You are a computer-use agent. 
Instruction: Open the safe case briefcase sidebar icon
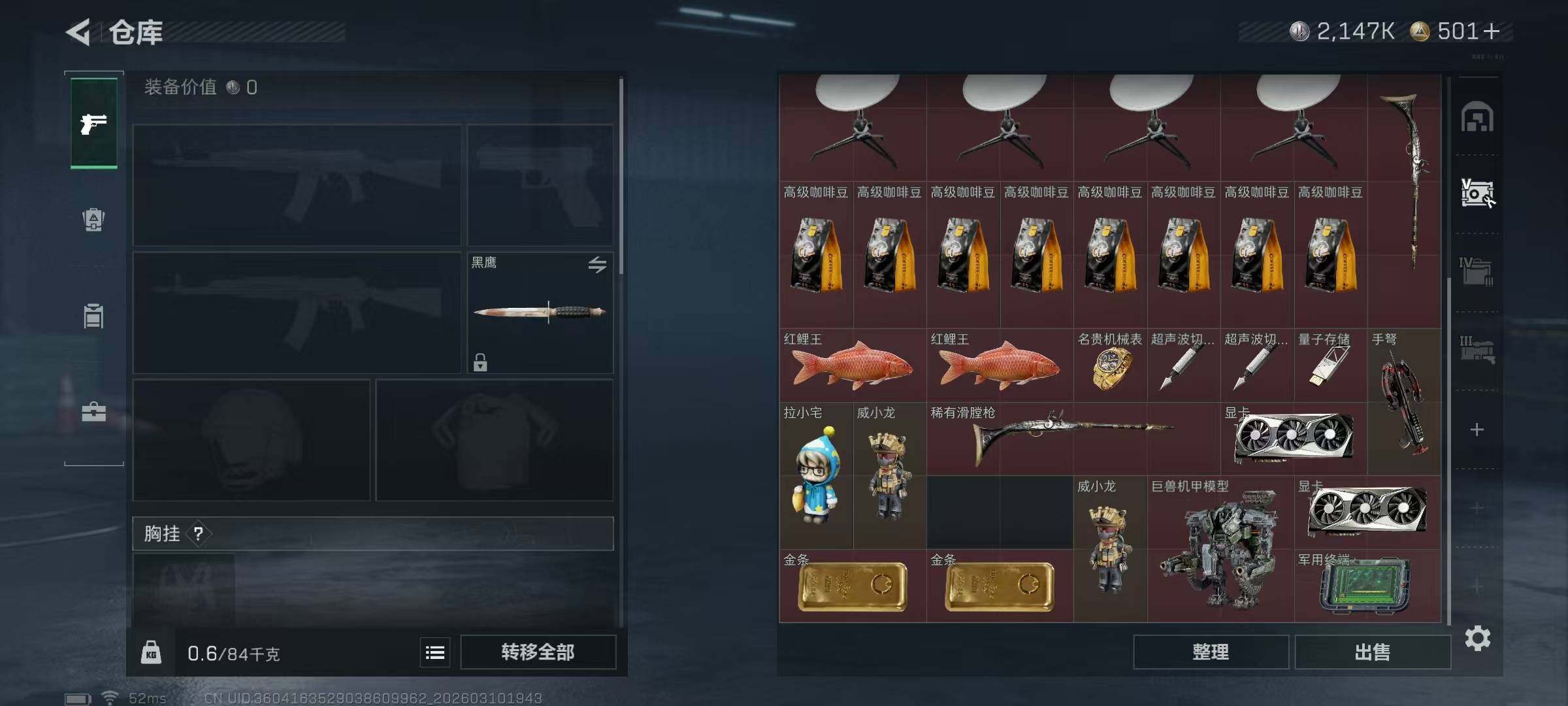pos(93,412)
